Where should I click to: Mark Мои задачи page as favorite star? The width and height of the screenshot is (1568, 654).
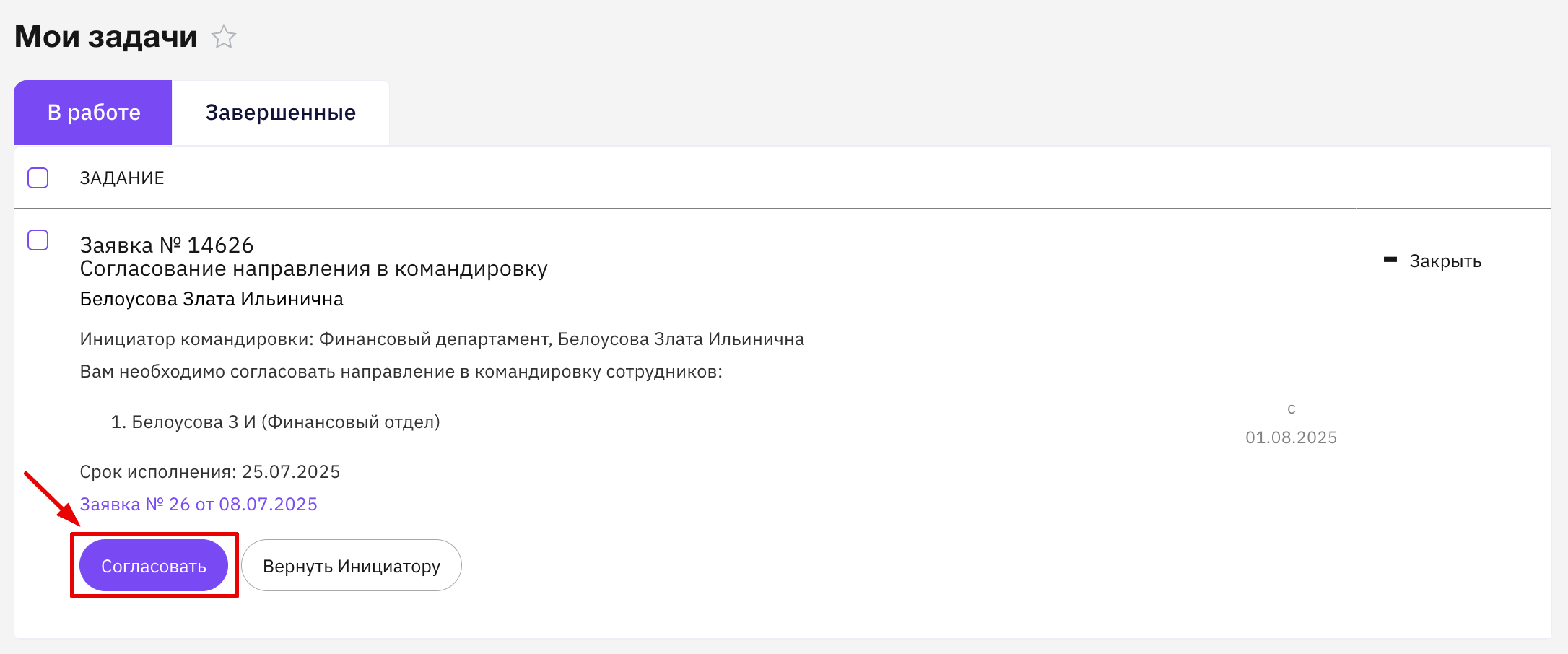coord(224,37)
